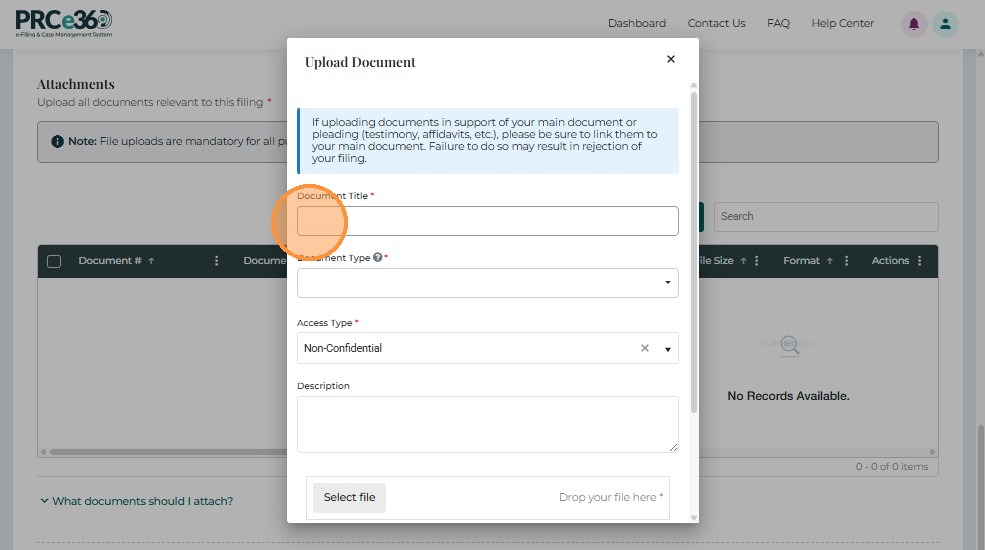Open FAQ page
The width and height of the screenshot is (985, 550).
pyautogui.click(x=778, y=23)
